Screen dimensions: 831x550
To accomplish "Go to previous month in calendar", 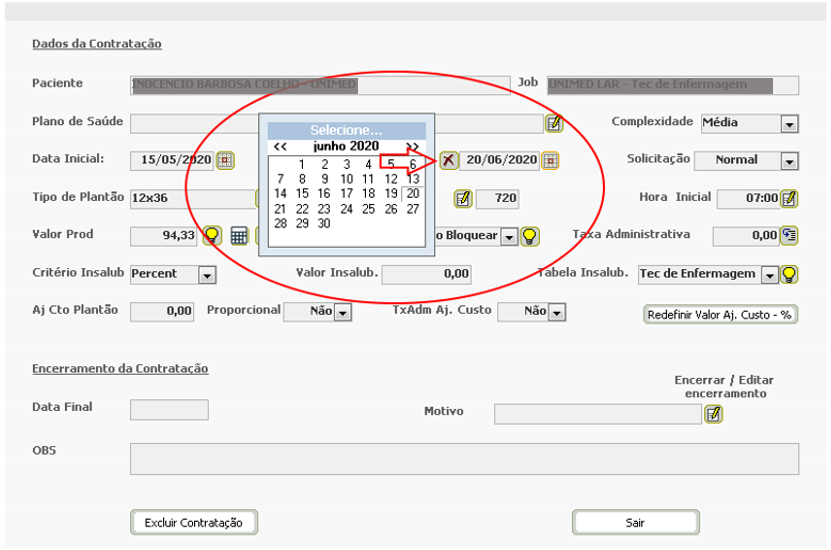I will tap(281, 146).
